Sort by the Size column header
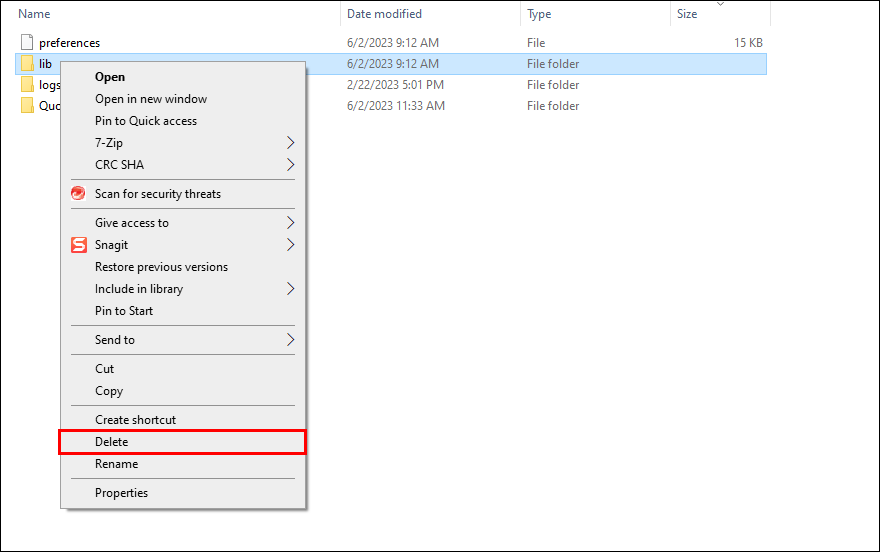 coord(687,13)
